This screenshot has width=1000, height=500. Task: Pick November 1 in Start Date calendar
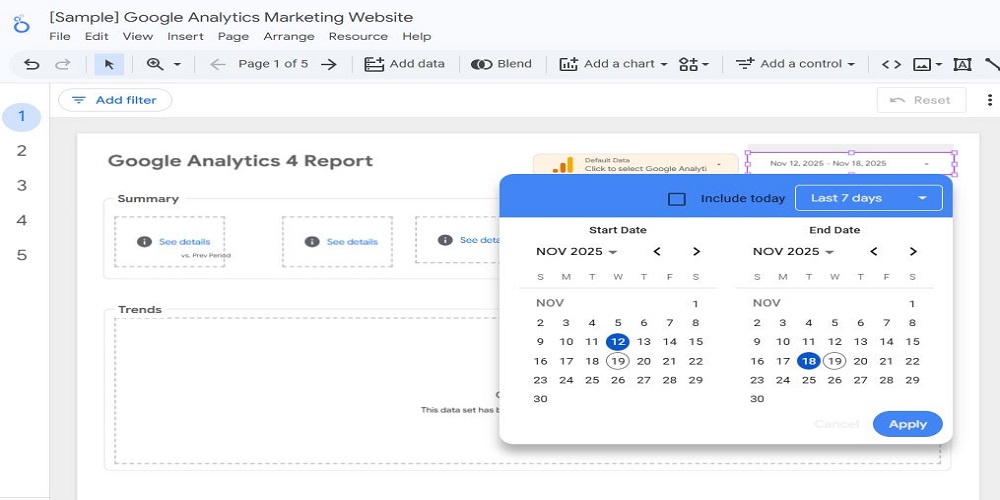point(695,304)
